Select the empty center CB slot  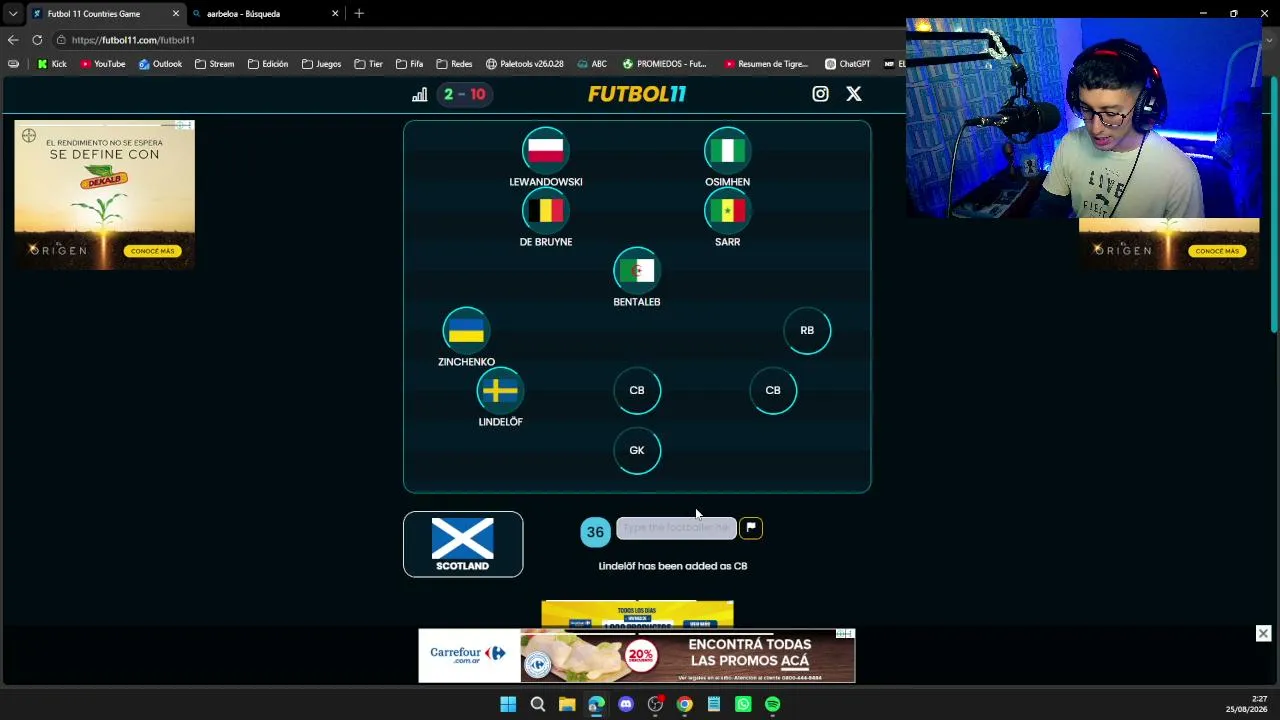pos(637,390)
